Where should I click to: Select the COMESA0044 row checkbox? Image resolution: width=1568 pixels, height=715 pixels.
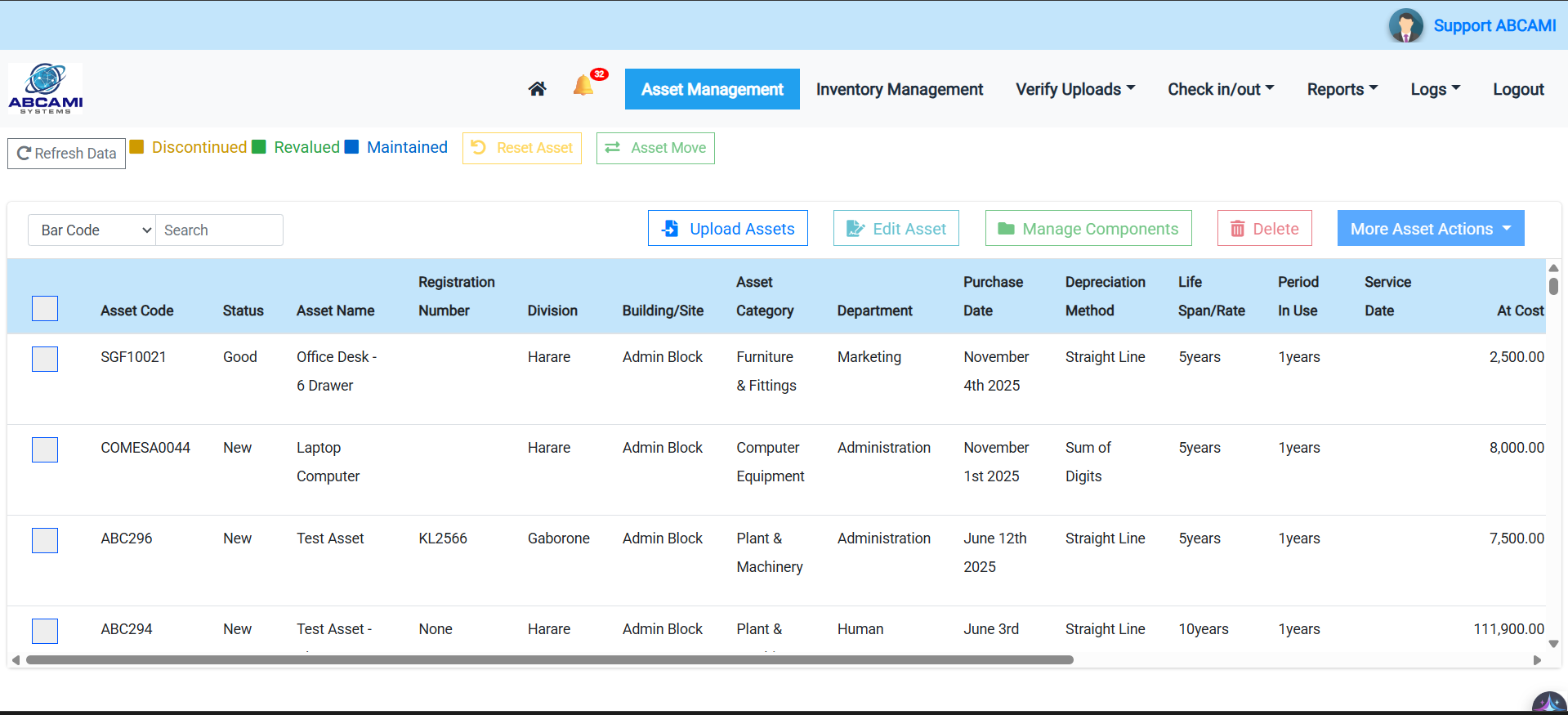tap(45, 449)
